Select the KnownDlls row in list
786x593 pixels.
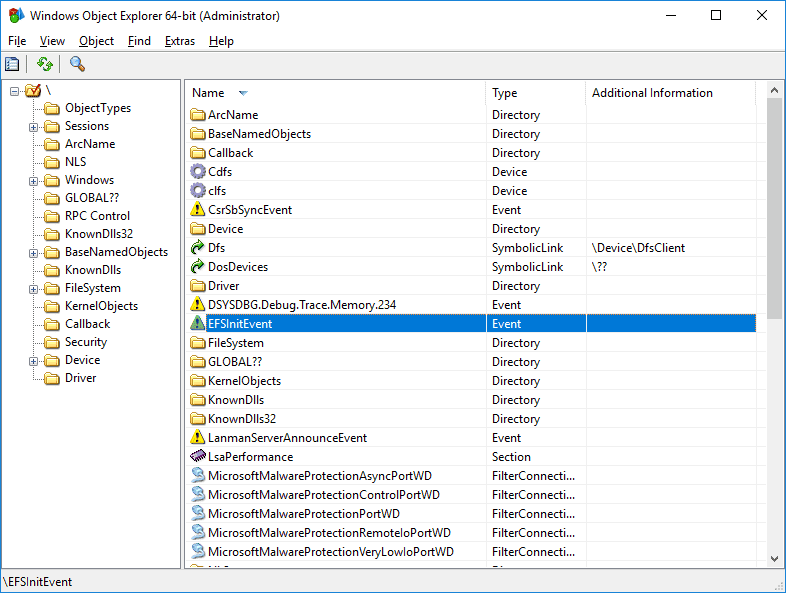click(x=471, y=400)
